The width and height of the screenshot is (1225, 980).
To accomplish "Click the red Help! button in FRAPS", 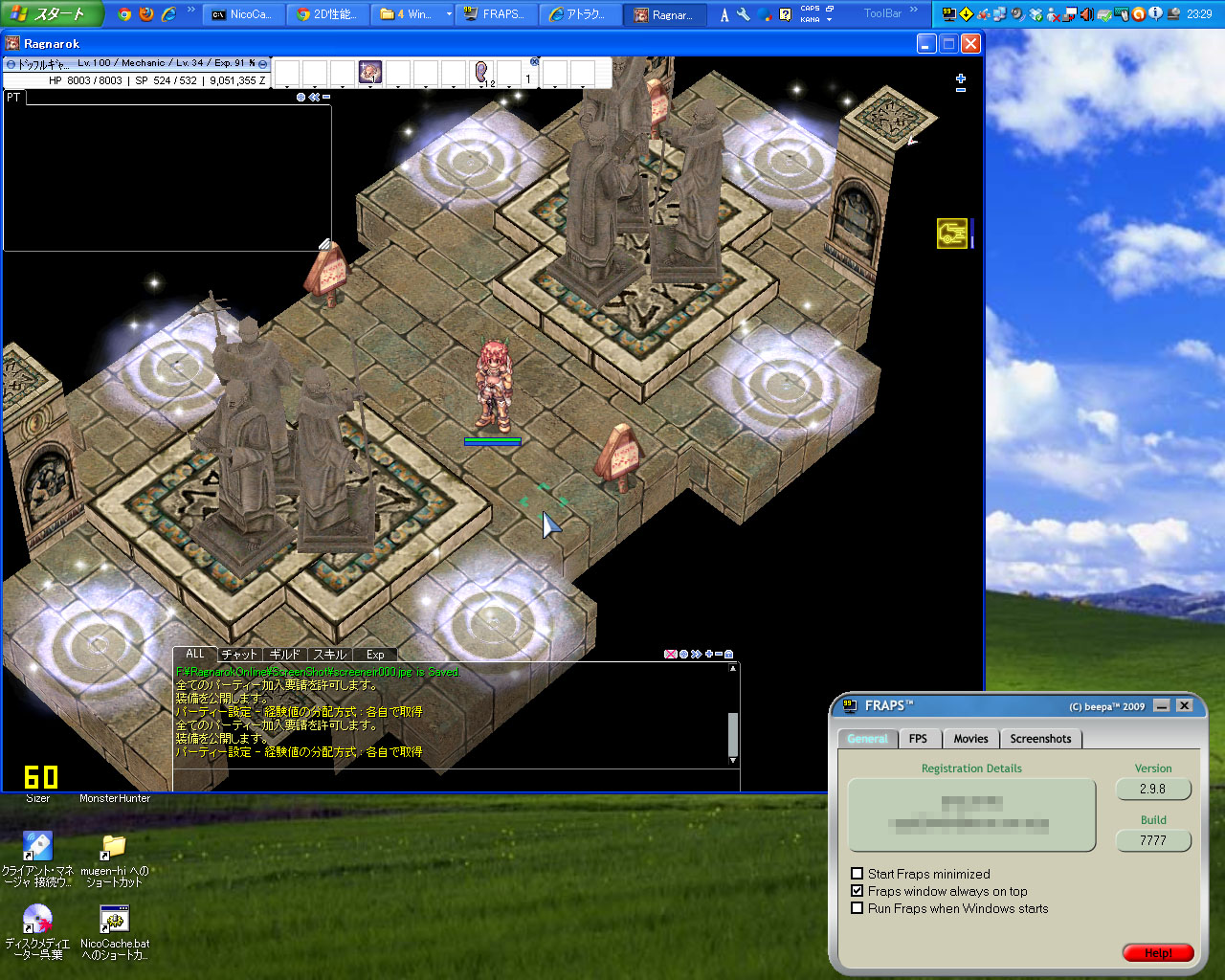I will click(1158, 952).
